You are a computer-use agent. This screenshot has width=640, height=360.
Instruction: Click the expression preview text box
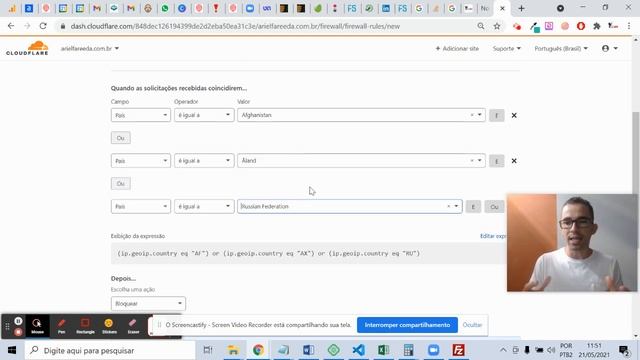(309, 253)
